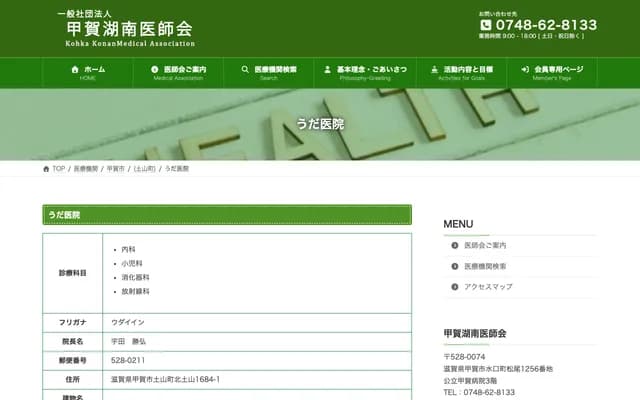640x400 pixels.
Task: Click 内科 in the department list
Action: tap(128, 249)
